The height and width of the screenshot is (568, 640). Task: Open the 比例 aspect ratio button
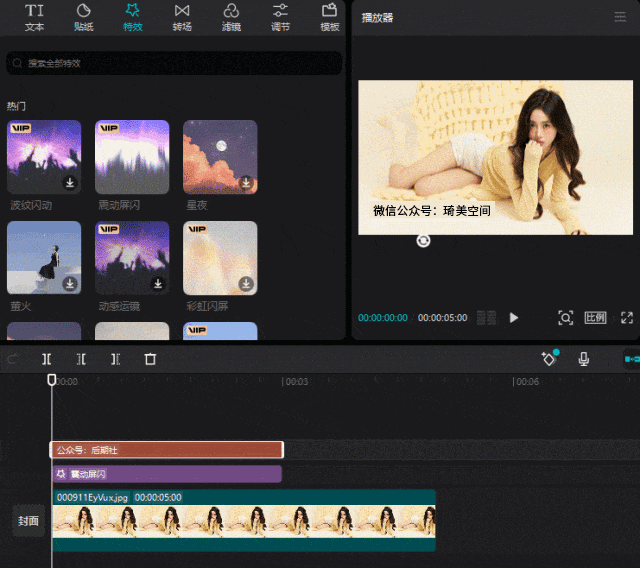tap(596, 317)
